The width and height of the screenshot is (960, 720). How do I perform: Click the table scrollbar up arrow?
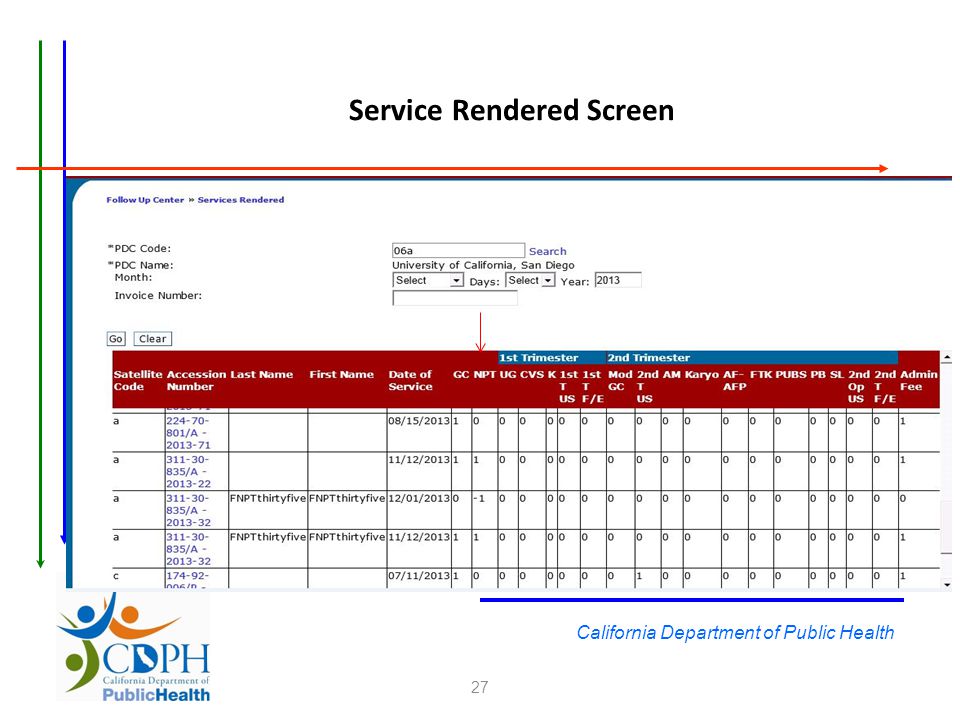(x=947, y=356)
